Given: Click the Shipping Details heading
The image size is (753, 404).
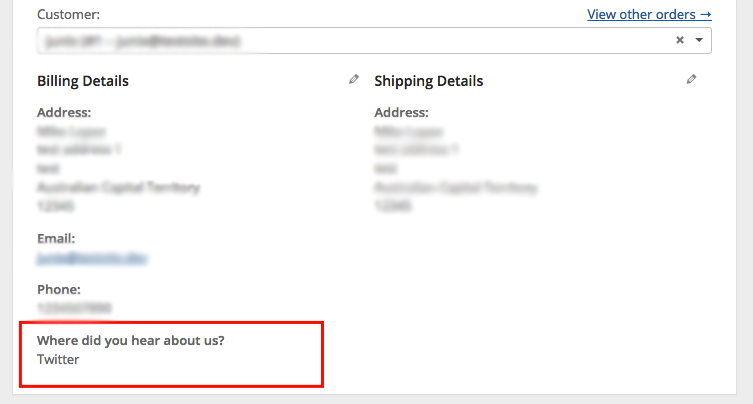Looking at the screenshot, I should click(x=428, y=81).
